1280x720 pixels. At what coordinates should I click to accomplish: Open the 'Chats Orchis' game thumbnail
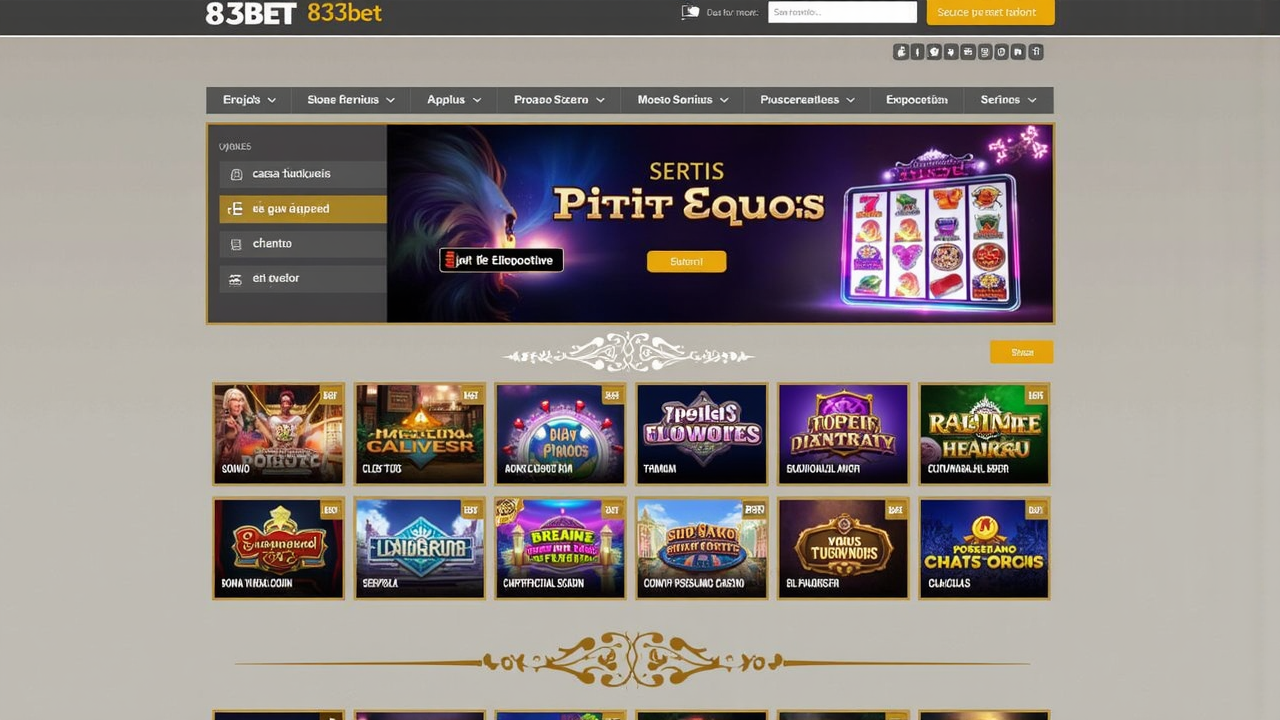click(984, 549)
